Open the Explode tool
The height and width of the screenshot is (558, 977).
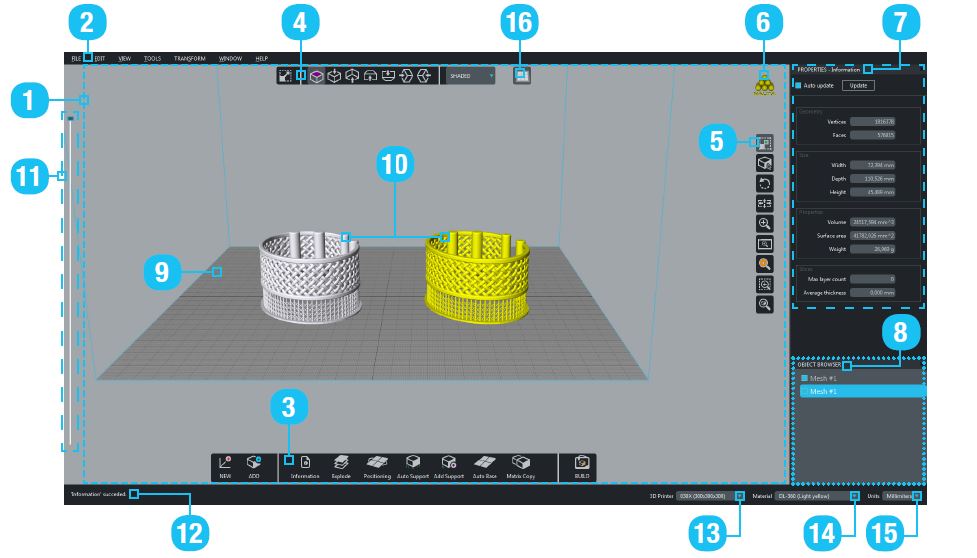coord(340,463)
